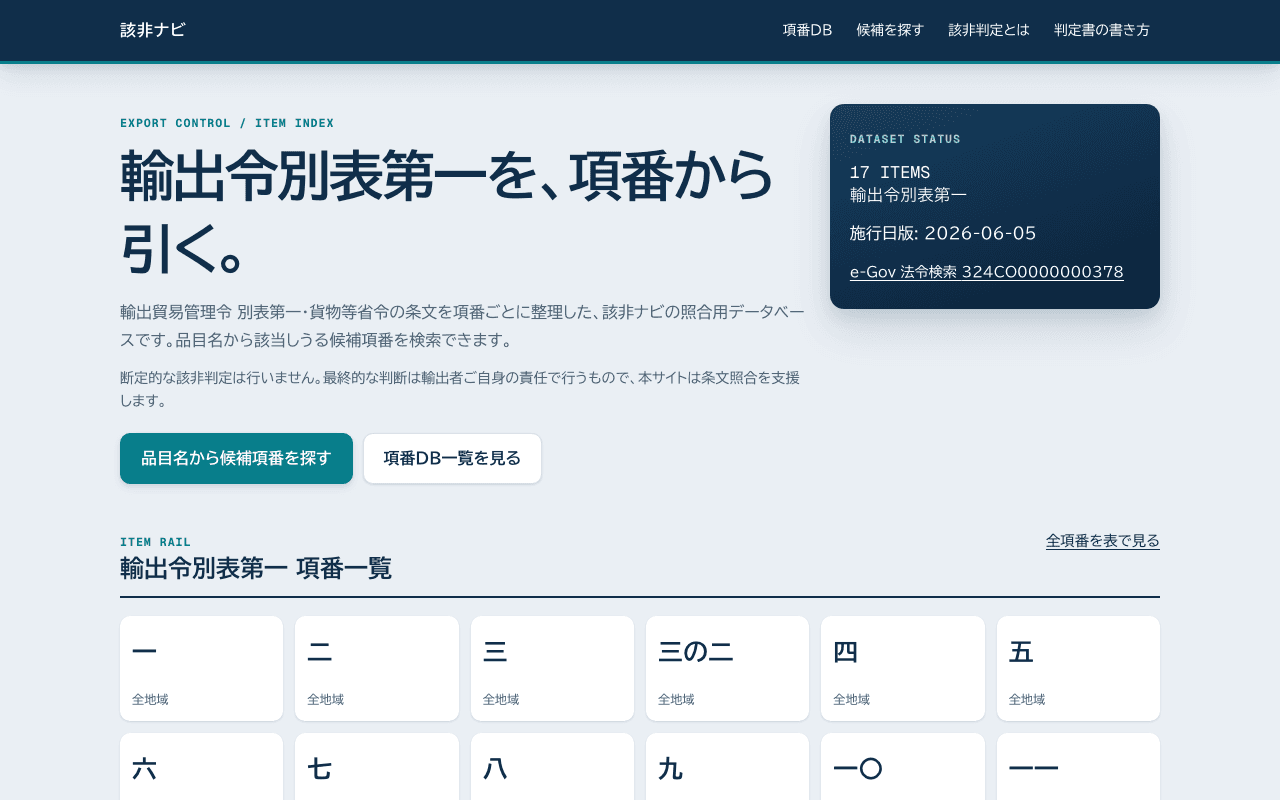Open 該非判定とは nav page
Screen dimensions: 1280x800
[x=989, y=30]
